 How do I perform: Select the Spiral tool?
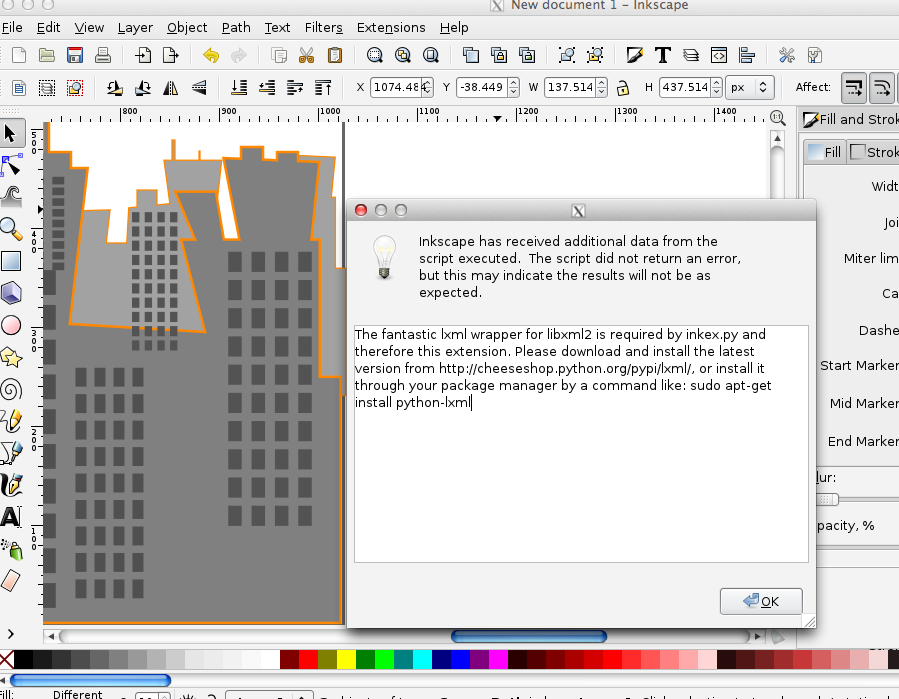click(x=14, y=389)
